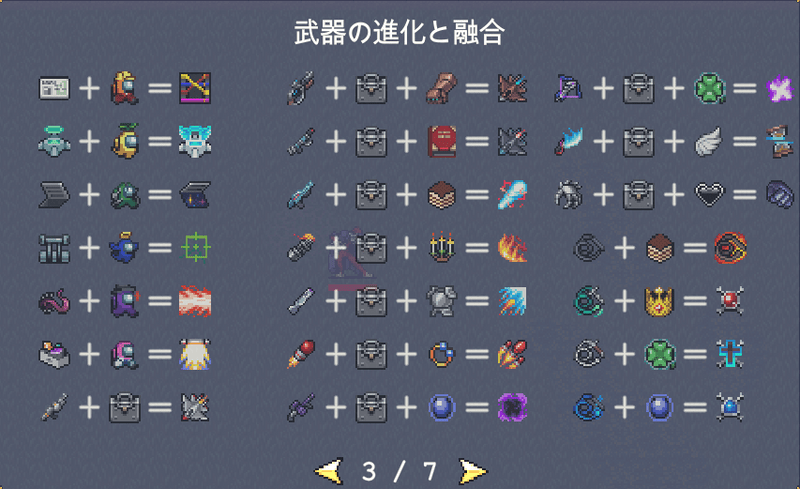Viewport: 800px width, 489px height.
Task: Select the candelabra icon
Action: tap(442, 247)
